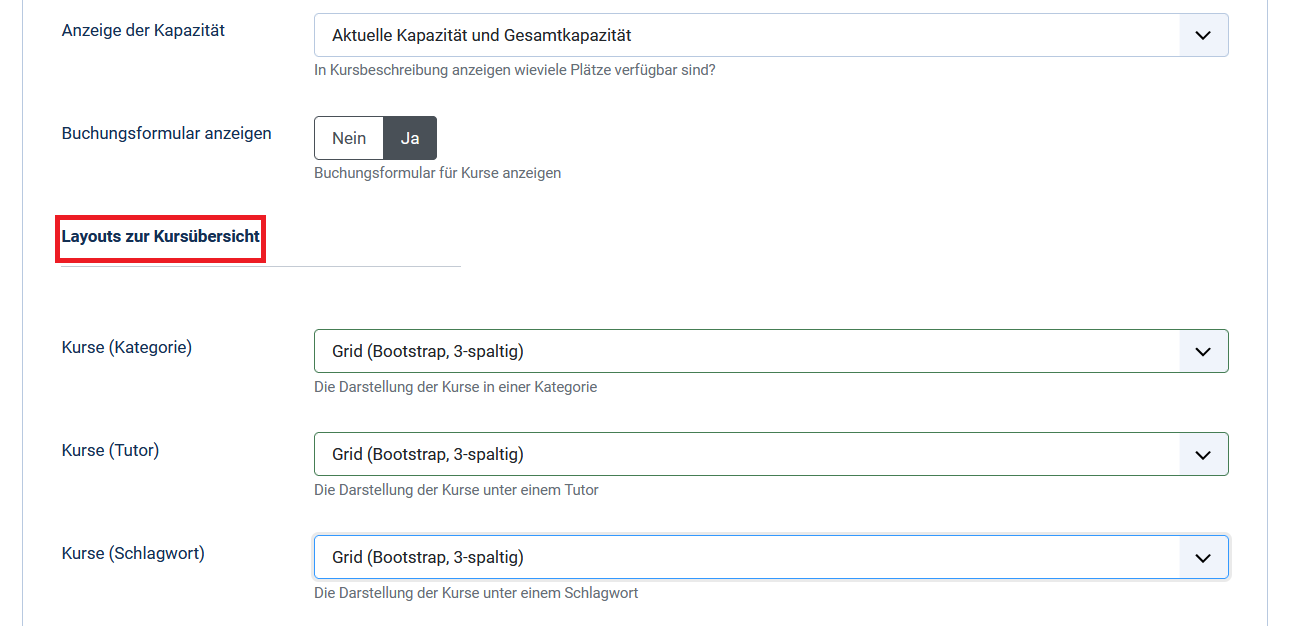The image size is (1290, 626).
Task: Click the 'Kurse (Schlagwort)' field label
Action: (x=133, y=553)
